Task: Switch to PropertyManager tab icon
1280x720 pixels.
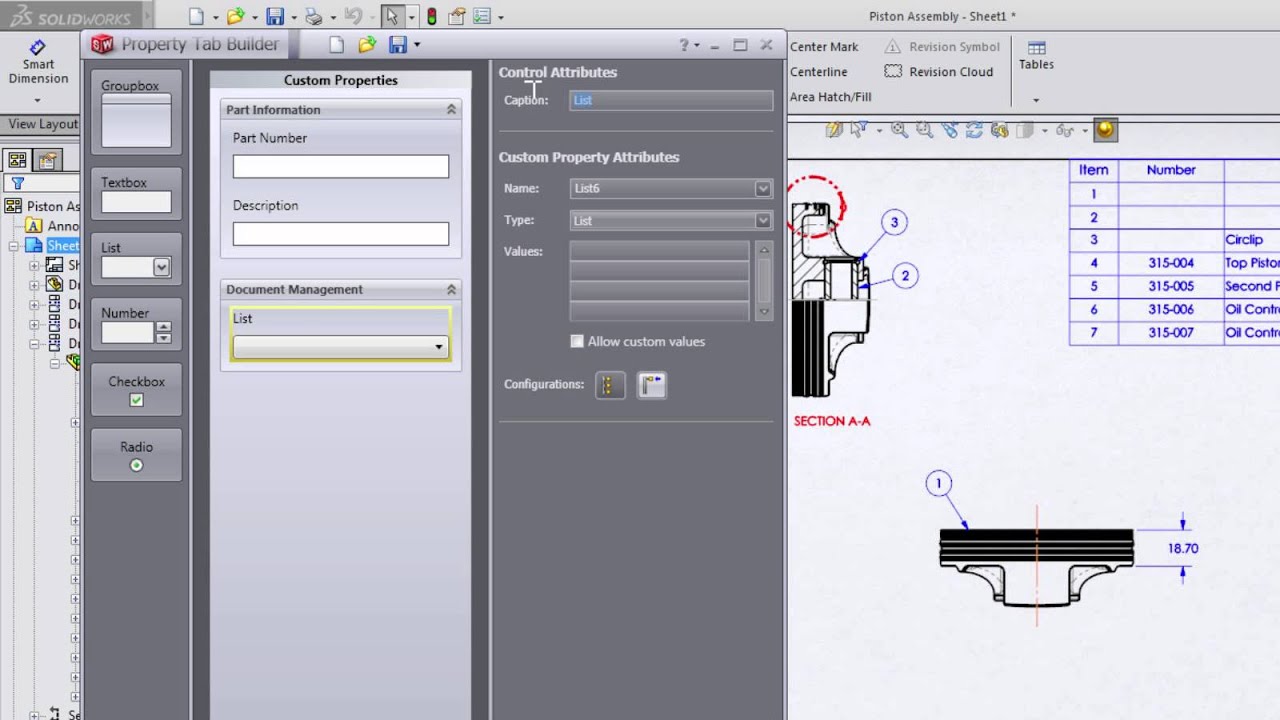Action: coord(46,160)
